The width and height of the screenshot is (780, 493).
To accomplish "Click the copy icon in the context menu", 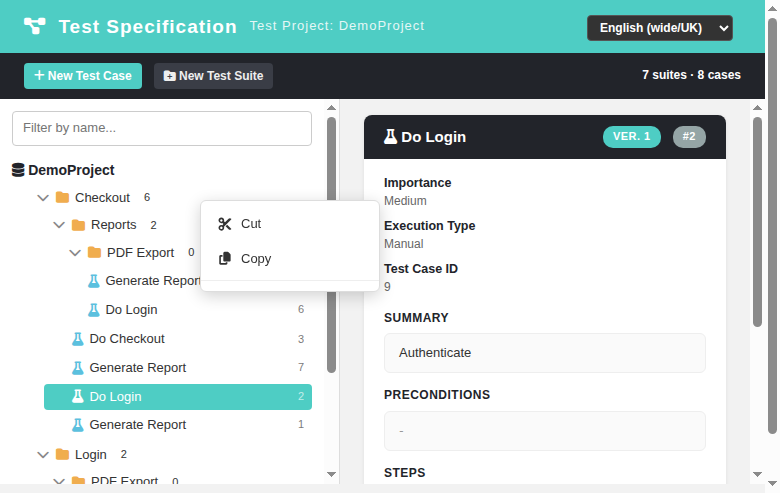I will coord(225,259).
